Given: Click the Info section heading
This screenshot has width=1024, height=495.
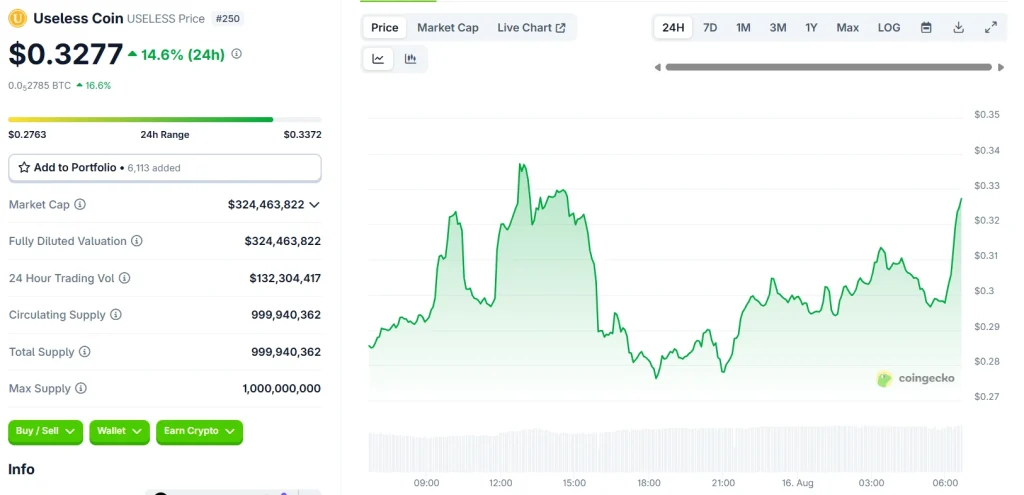Looking at the screenshot, I should pyautogui.click(x=22, y=470).
